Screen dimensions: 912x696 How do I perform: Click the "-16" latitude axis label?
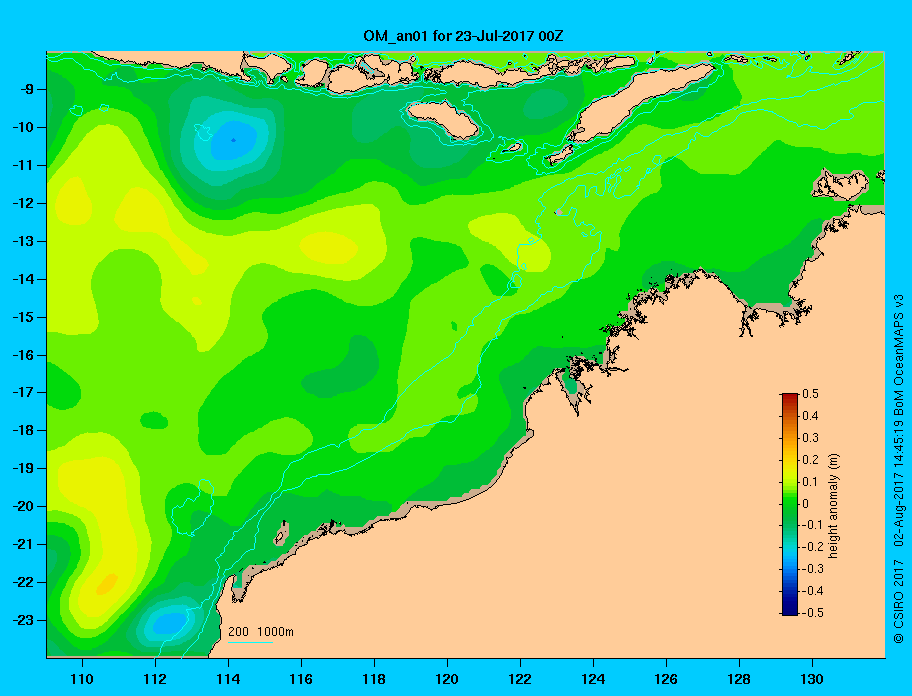point(24,355)
